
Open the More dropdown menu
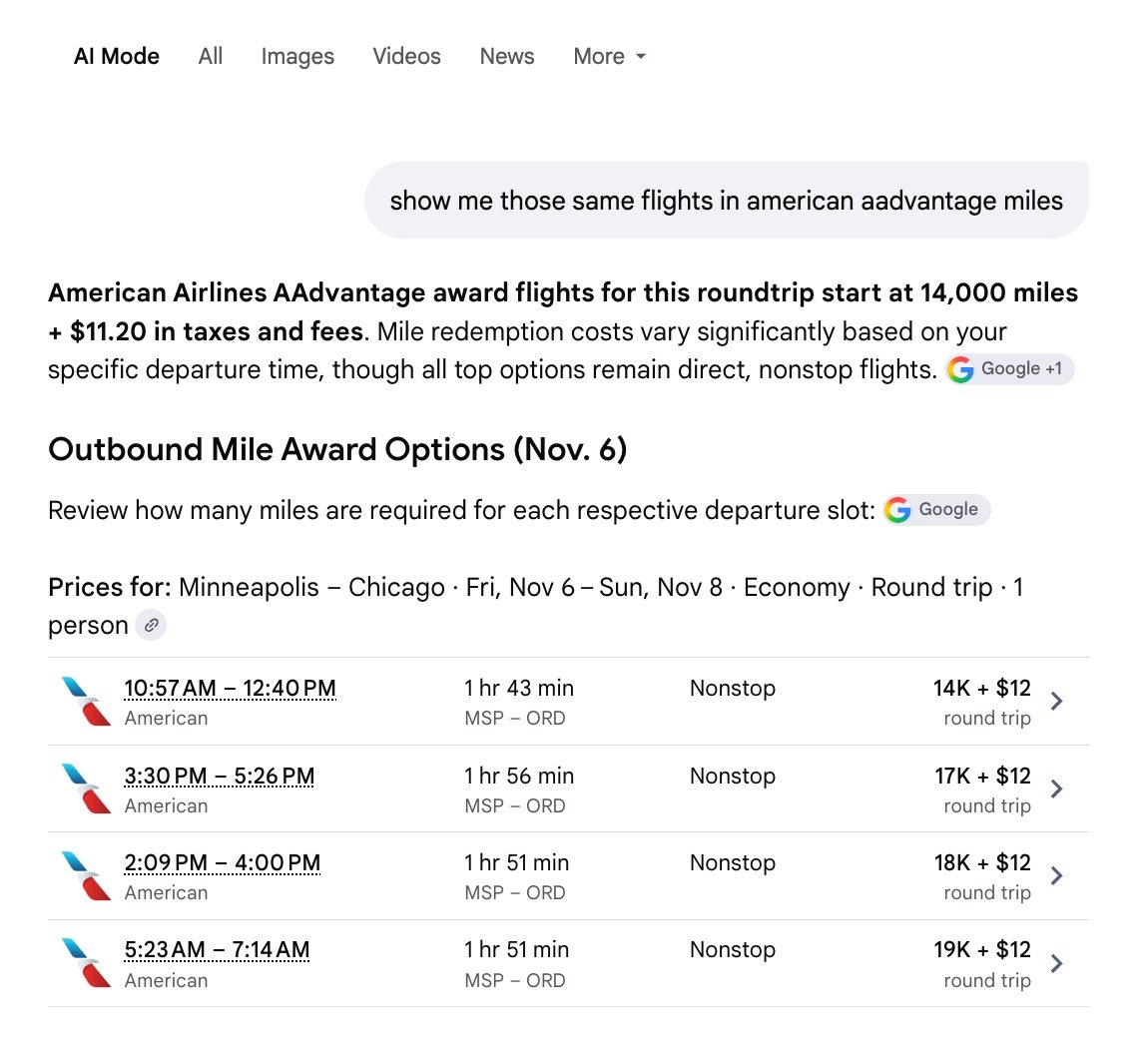pos(609,56)
